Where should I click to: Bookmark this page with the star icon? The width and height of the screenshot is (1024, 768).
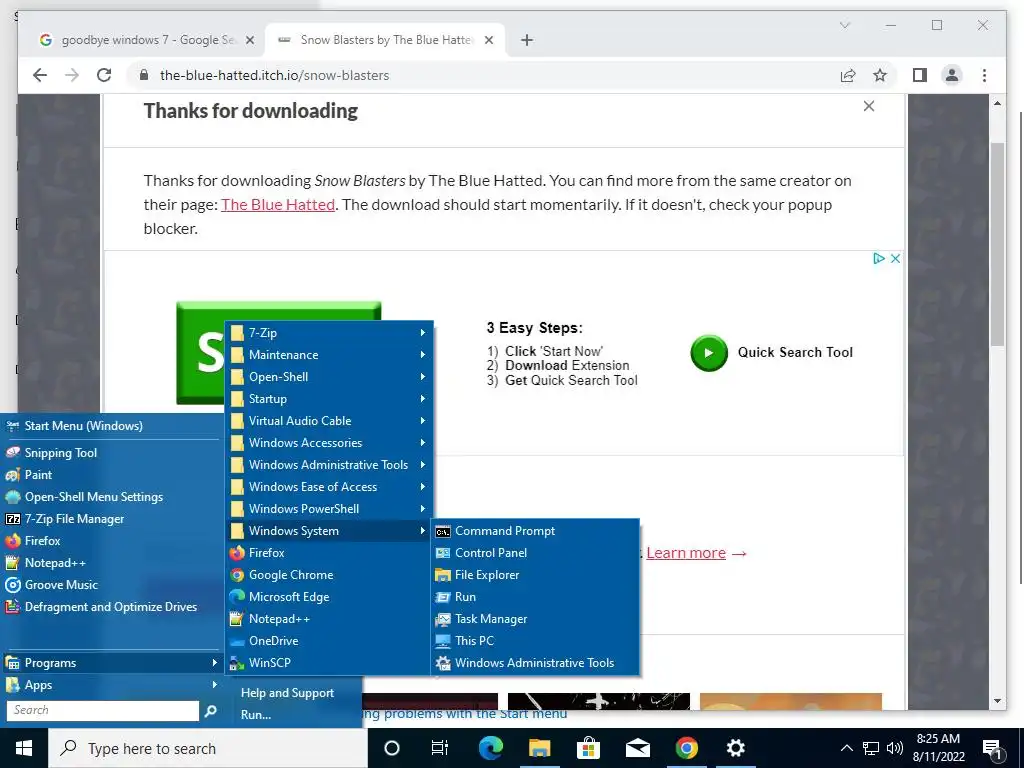click(x=880, y=75)
